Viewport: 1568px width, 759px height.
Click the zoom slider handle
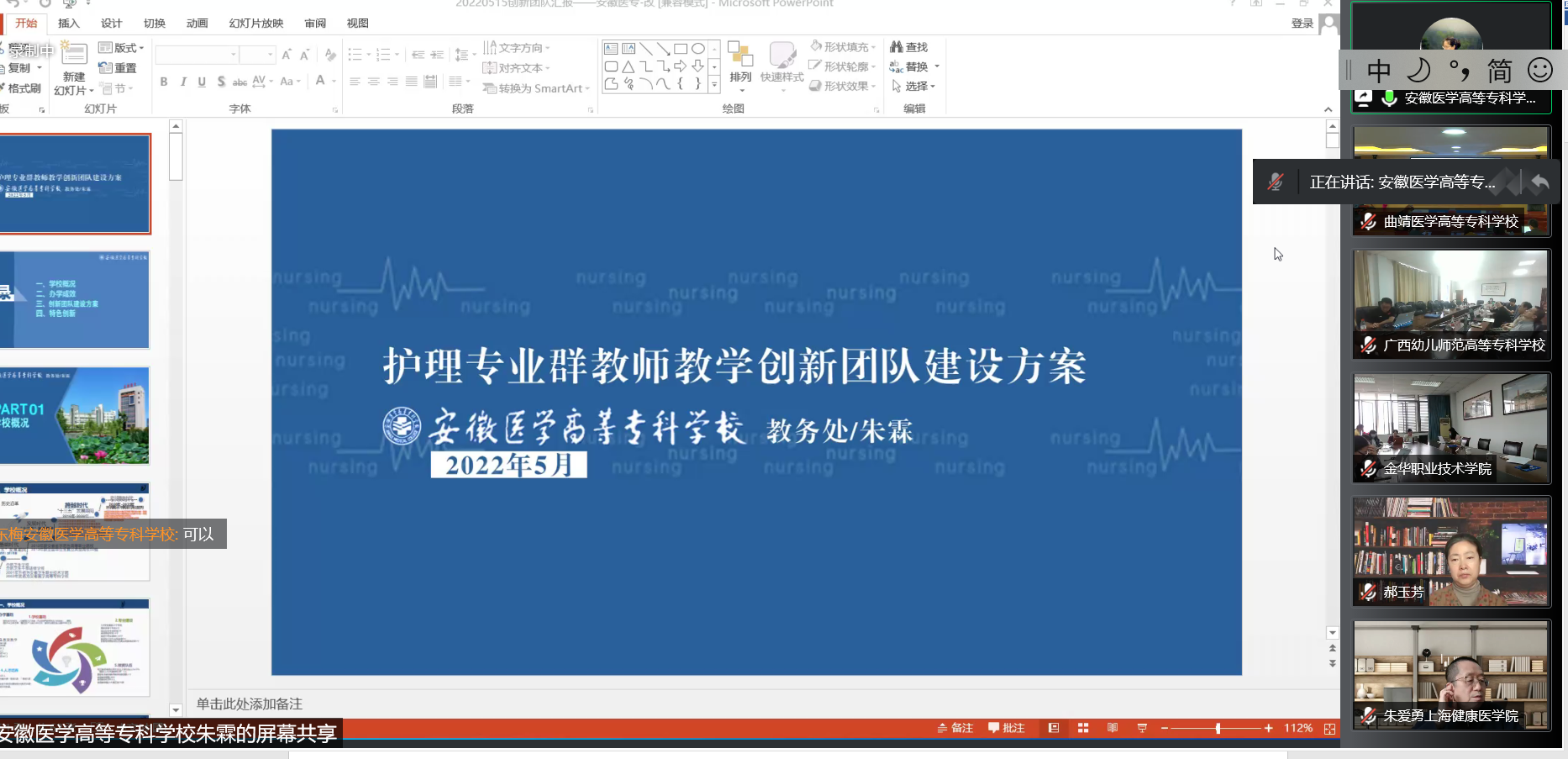tap(1218, 729)
